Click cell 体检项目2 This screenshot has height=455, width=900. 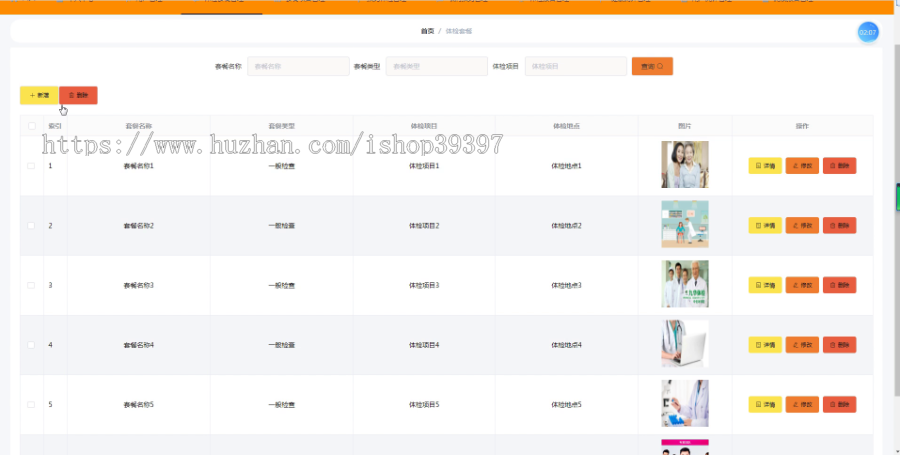pos(424,225)
